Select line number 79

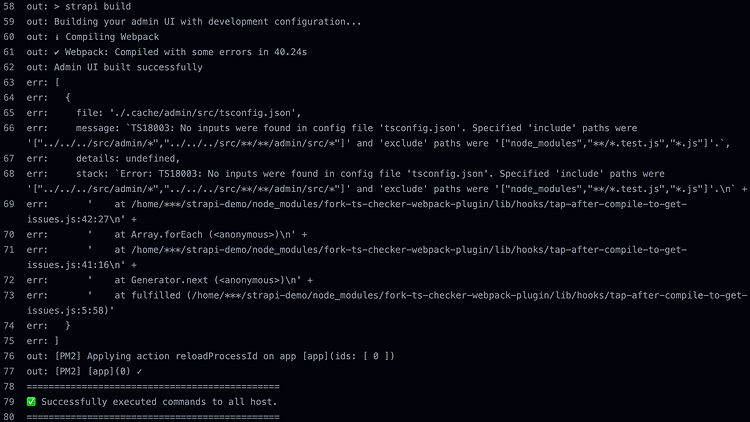pyautogui.click(x=9, y=402)
